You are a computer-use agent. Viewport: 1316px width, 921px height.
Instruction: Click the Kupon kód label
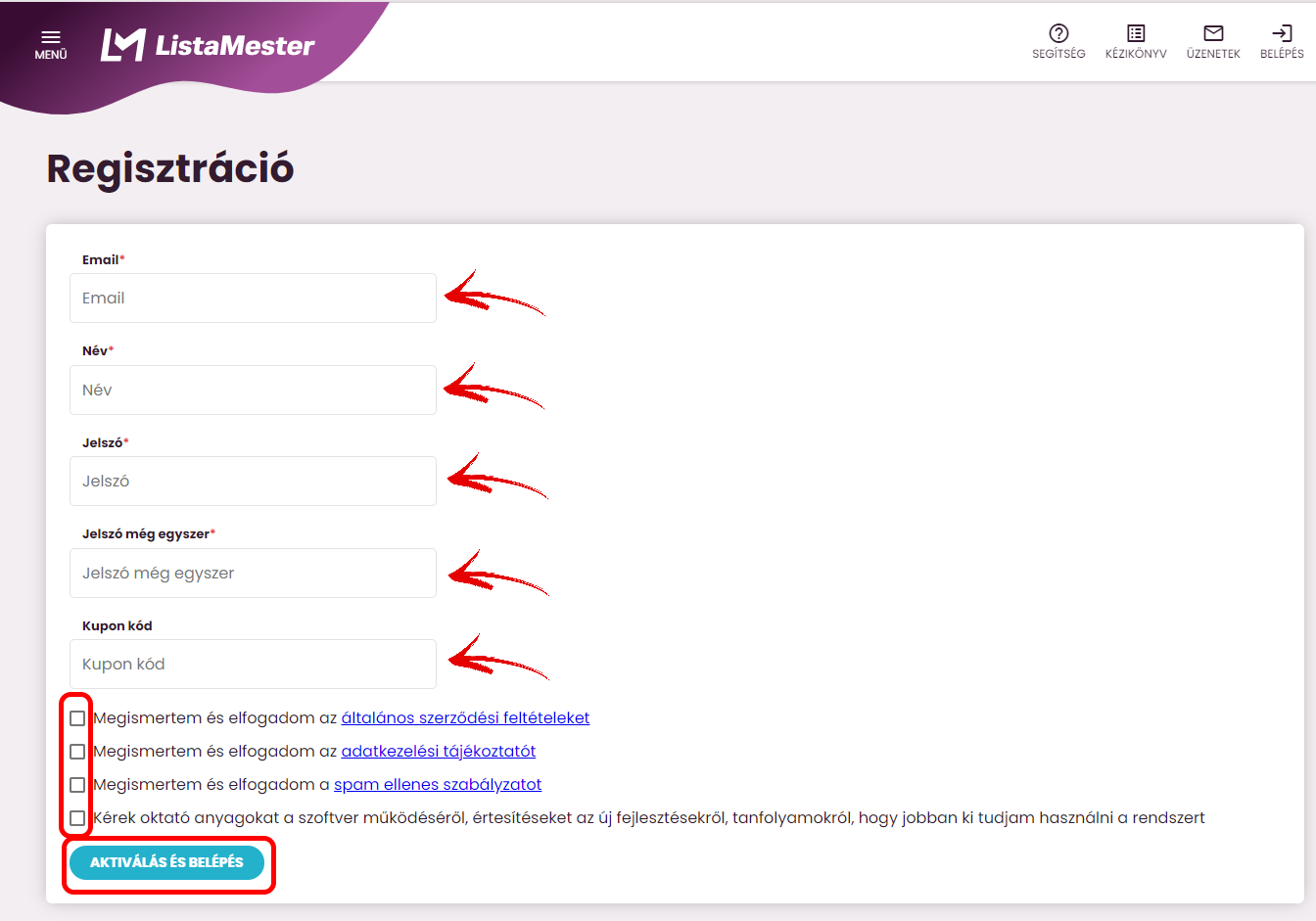click(x=117, y=626)
